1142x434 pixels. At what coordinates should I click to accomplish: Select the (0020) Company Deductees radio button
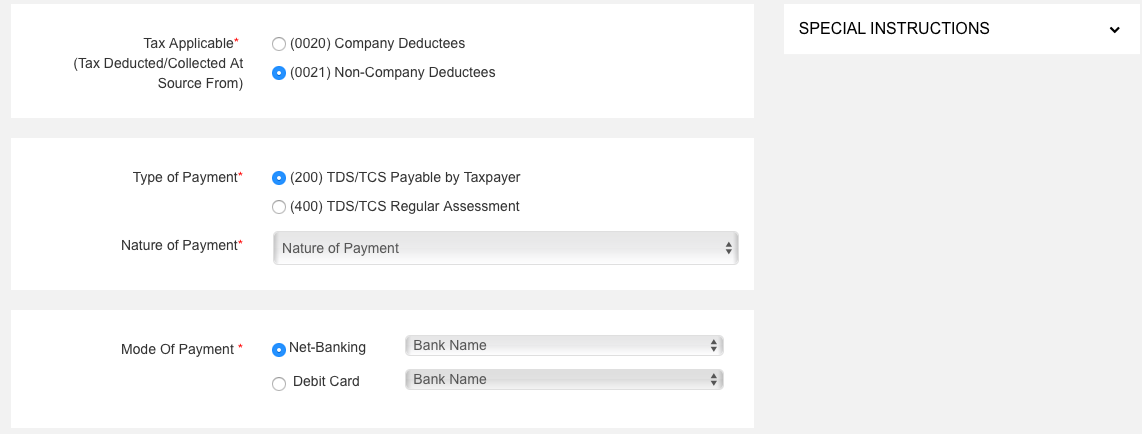(x=279, y=44)
